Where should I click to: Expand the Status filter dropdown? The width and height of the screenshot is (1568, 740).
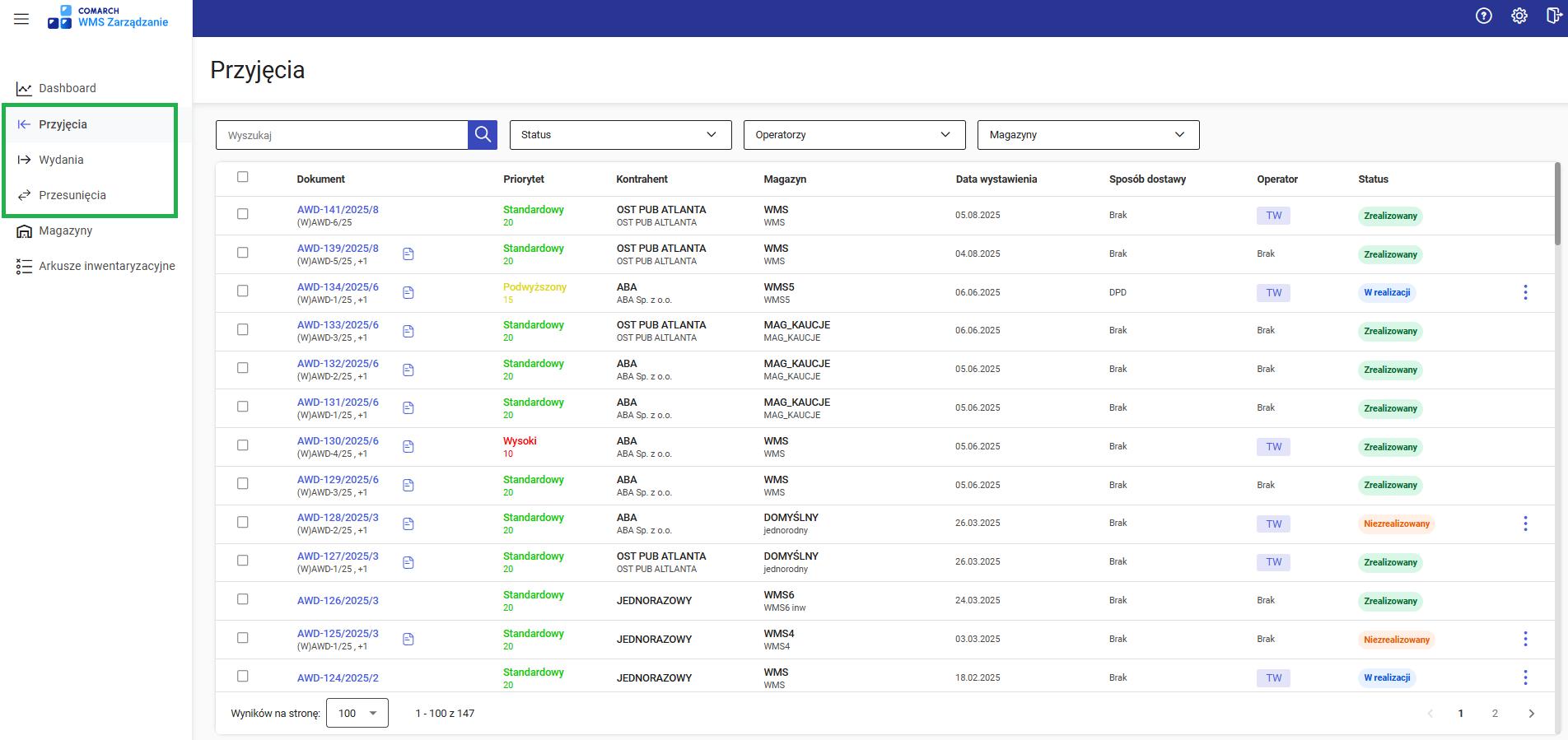point(620,135)
